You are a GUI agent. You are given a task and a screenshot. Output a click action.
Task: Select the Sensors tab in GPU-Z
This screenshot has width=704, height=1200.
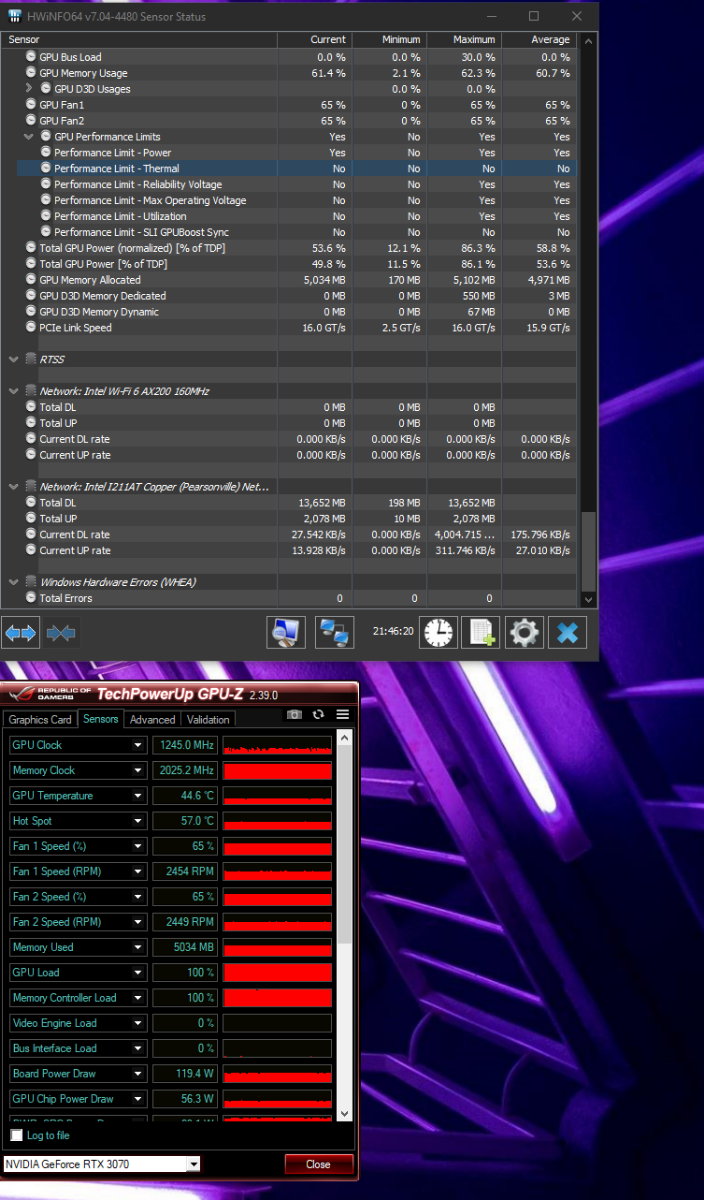pyautogui.click(x=101, y=719)
